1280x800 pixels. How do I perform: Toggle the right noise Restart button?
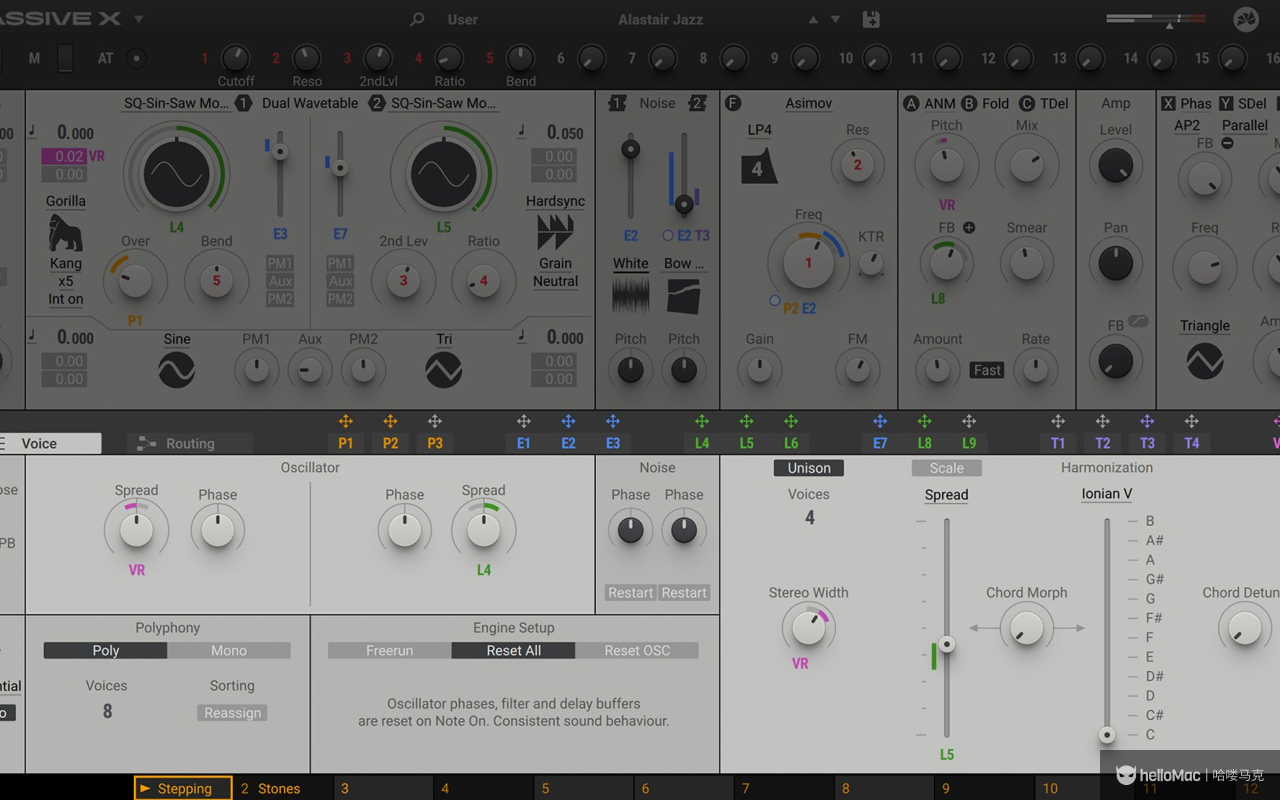point(684,593)
